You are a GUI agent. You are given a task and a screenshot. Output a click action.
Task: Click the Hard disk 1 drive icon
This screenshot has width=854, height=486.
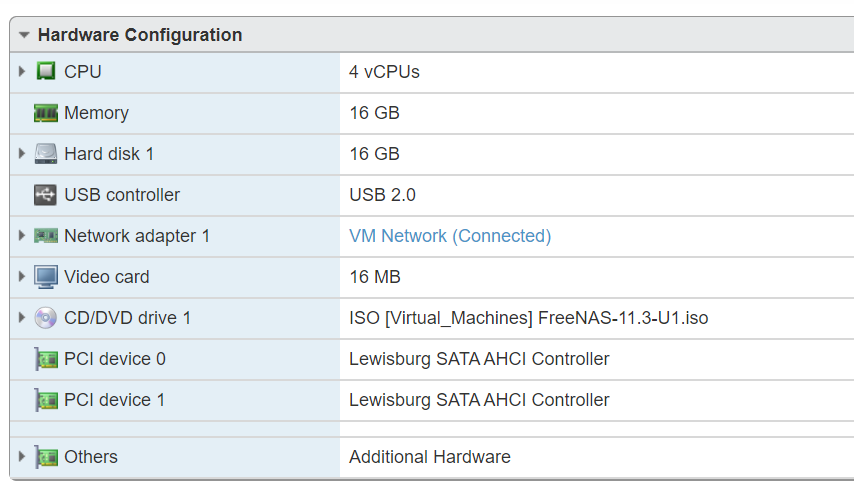pyautogui.click(x=46, y=154)
